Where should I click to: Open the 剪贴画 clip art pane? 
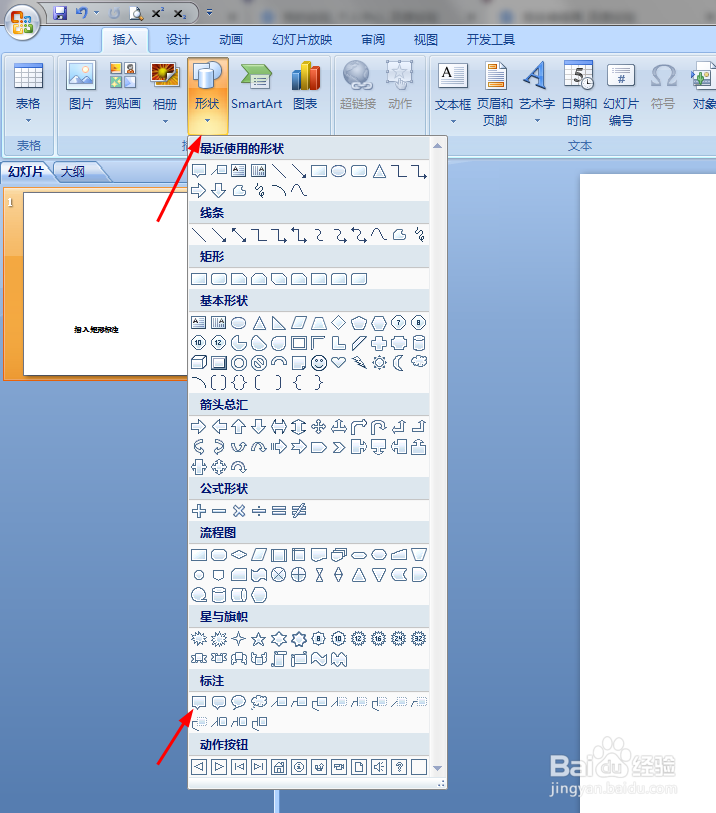(x=123, y=87)
